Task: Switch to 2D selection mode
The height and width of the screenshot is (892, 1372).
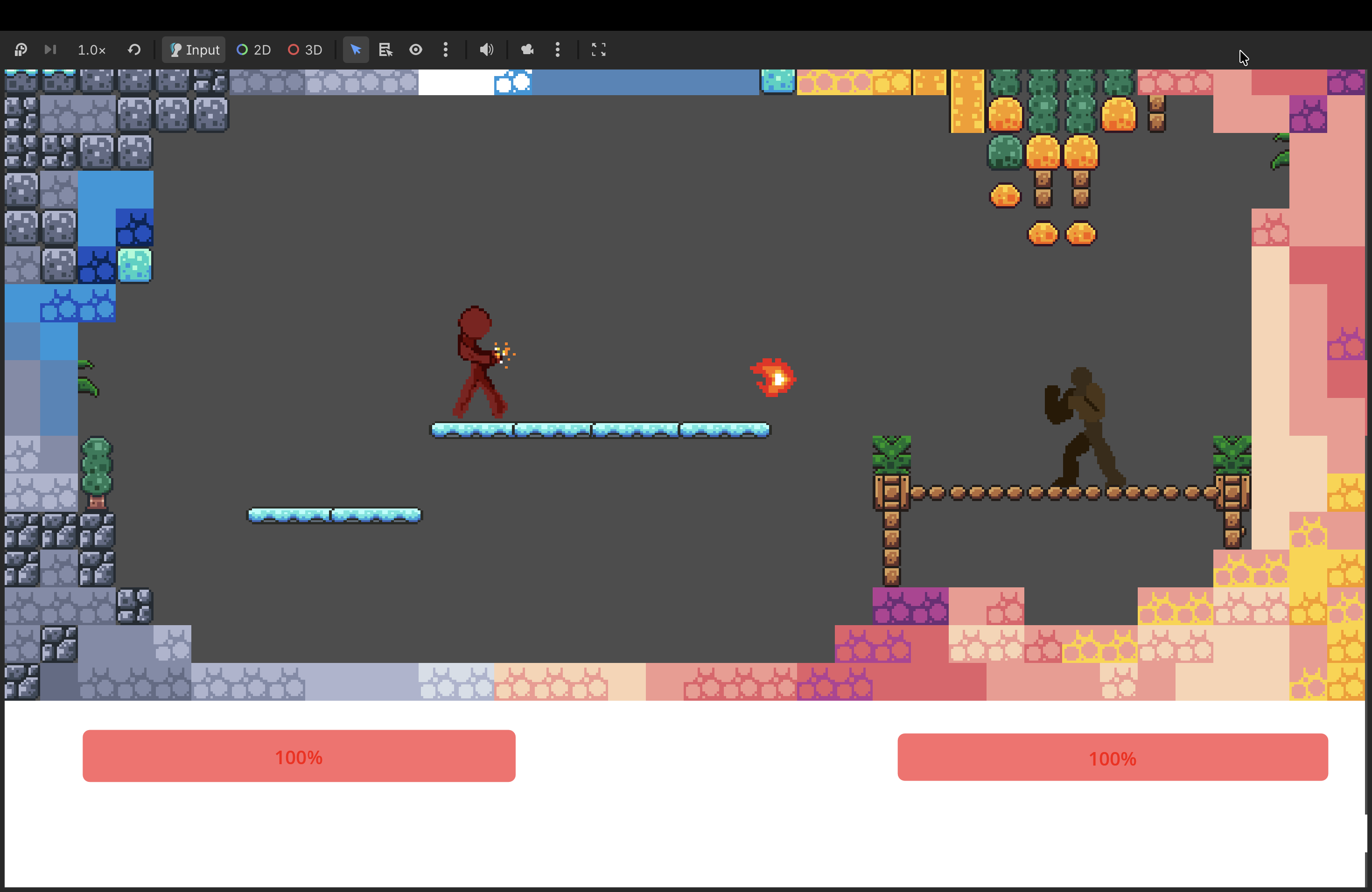Action: click(254, 50)
